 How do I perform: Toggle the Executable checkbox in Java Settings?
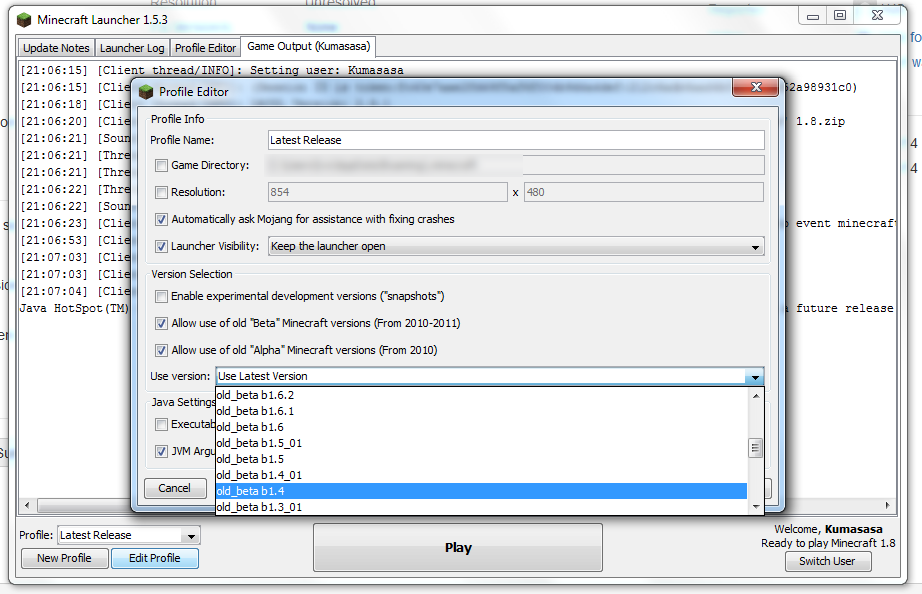(161, 424)
